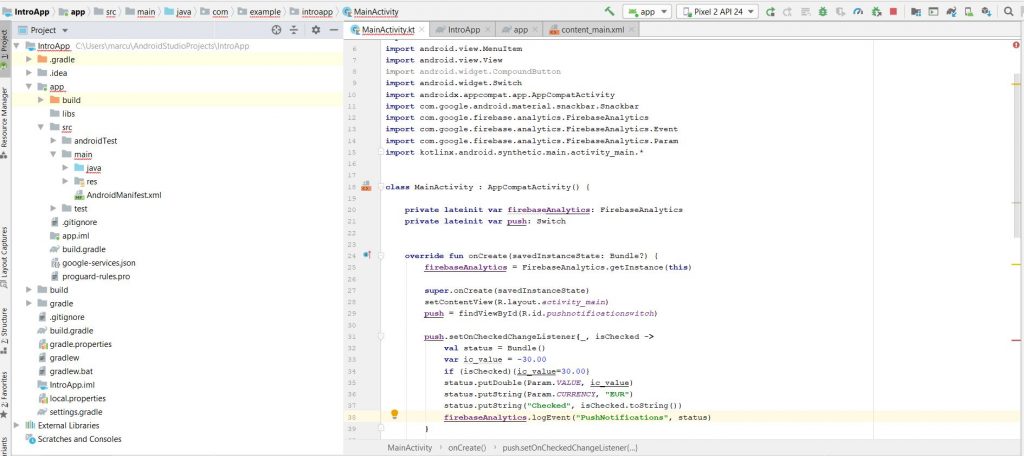Select AndroidManifest.xml in the project tree
Image resolution: width=1024 pixels, height=456 pixels.
(123, 195)
